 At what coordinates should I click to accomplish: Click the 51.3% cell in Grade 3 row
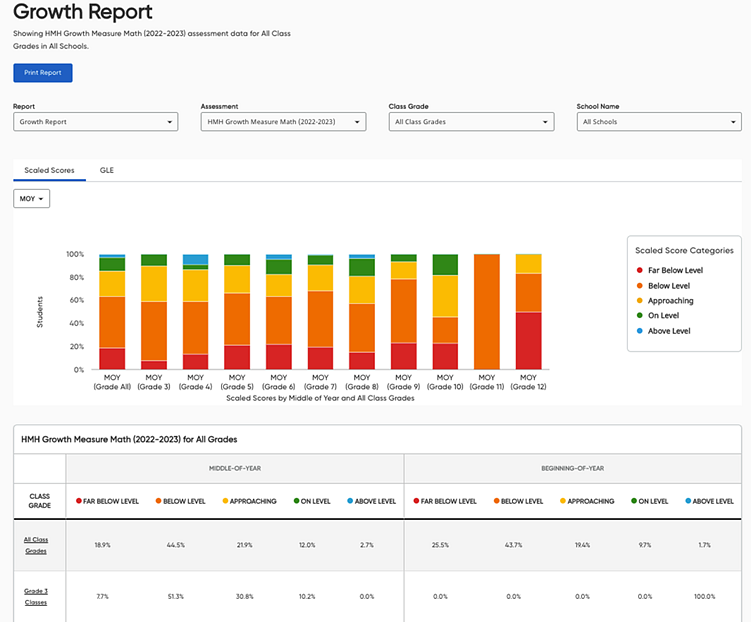coord(176,597)
